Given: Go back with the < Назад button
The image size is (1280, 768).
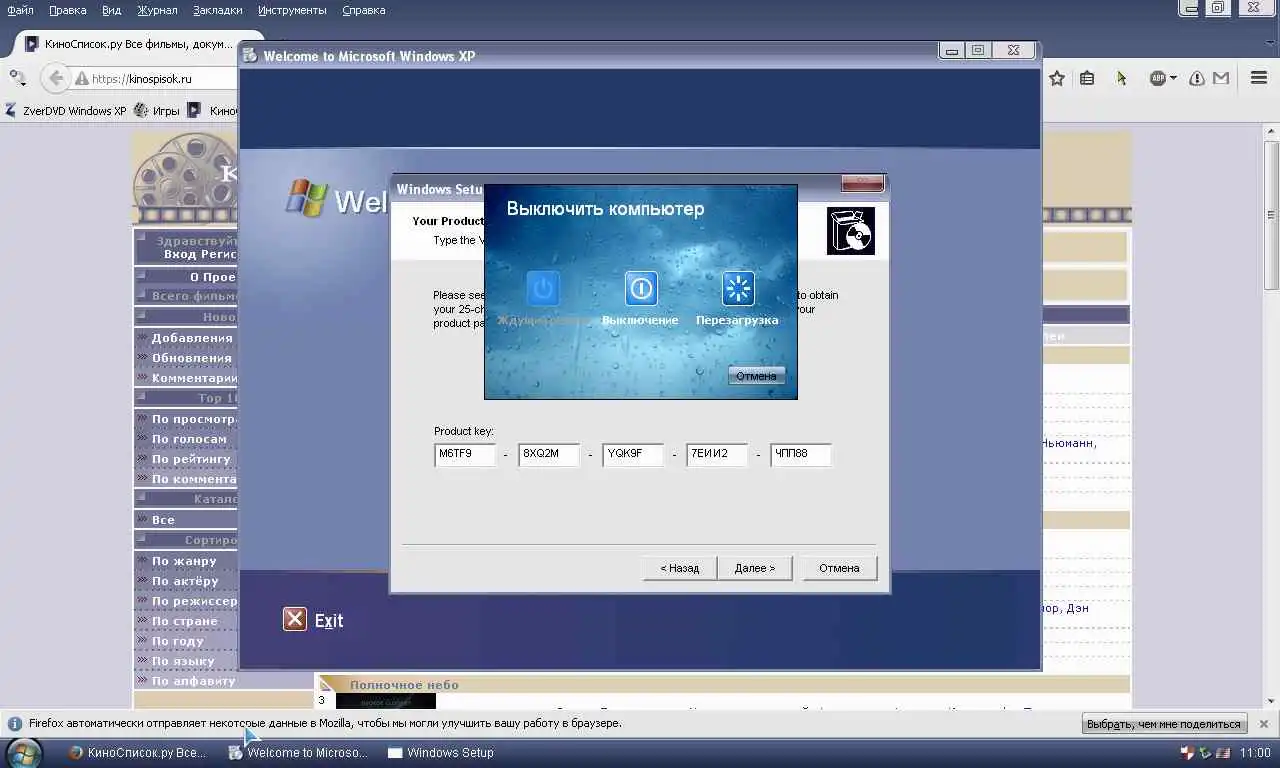Looking at the screenshot, I should [680, 568].
